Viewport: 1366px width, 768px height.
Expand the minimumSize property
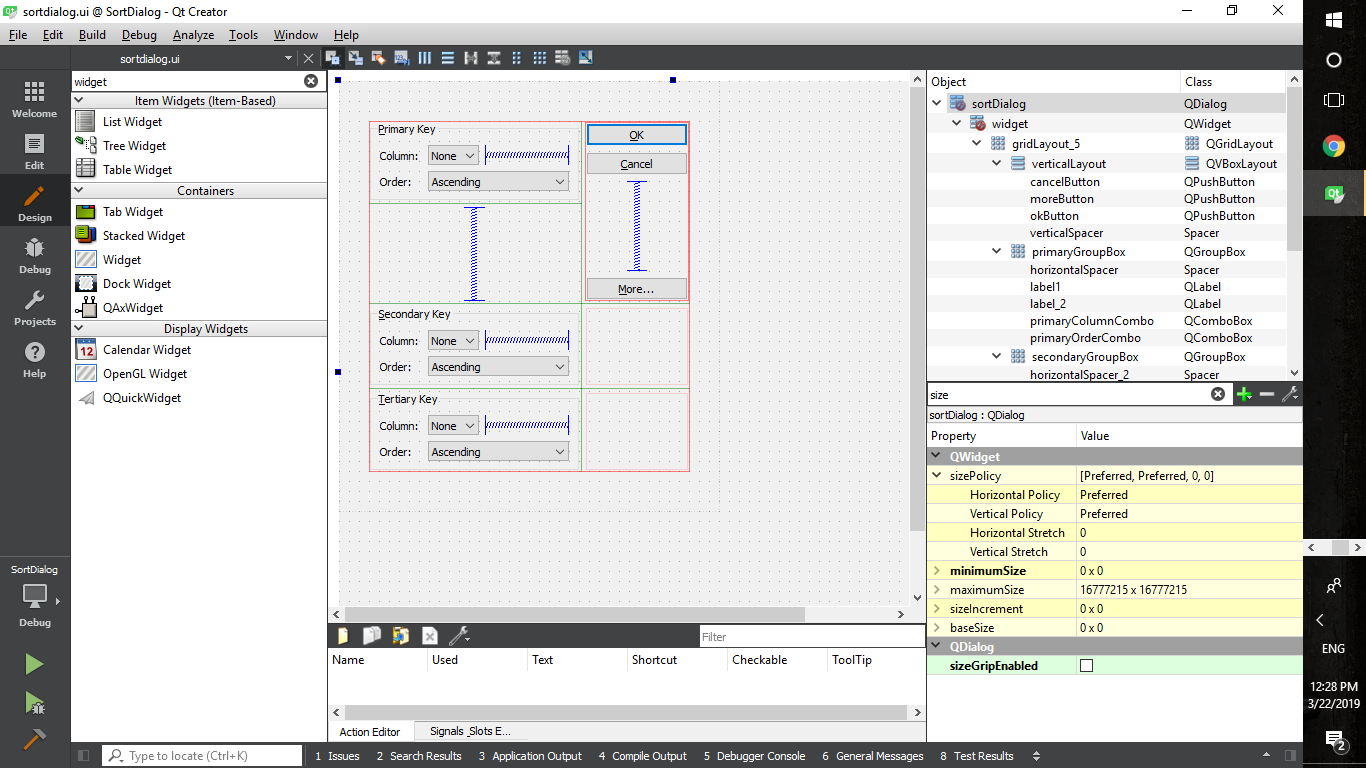[937, 571]
